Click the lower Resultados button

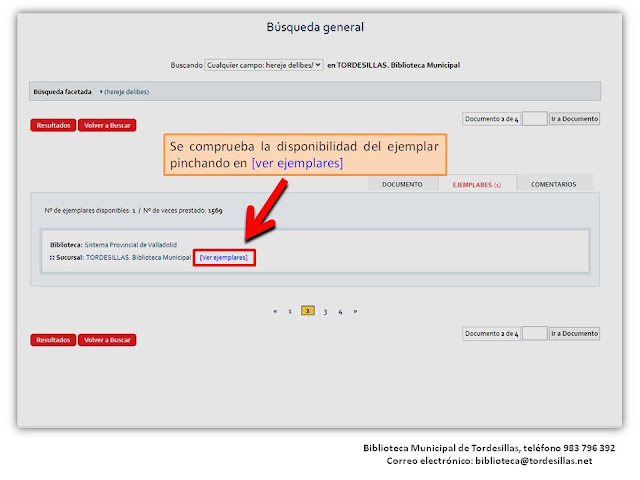tap(53, 340)
